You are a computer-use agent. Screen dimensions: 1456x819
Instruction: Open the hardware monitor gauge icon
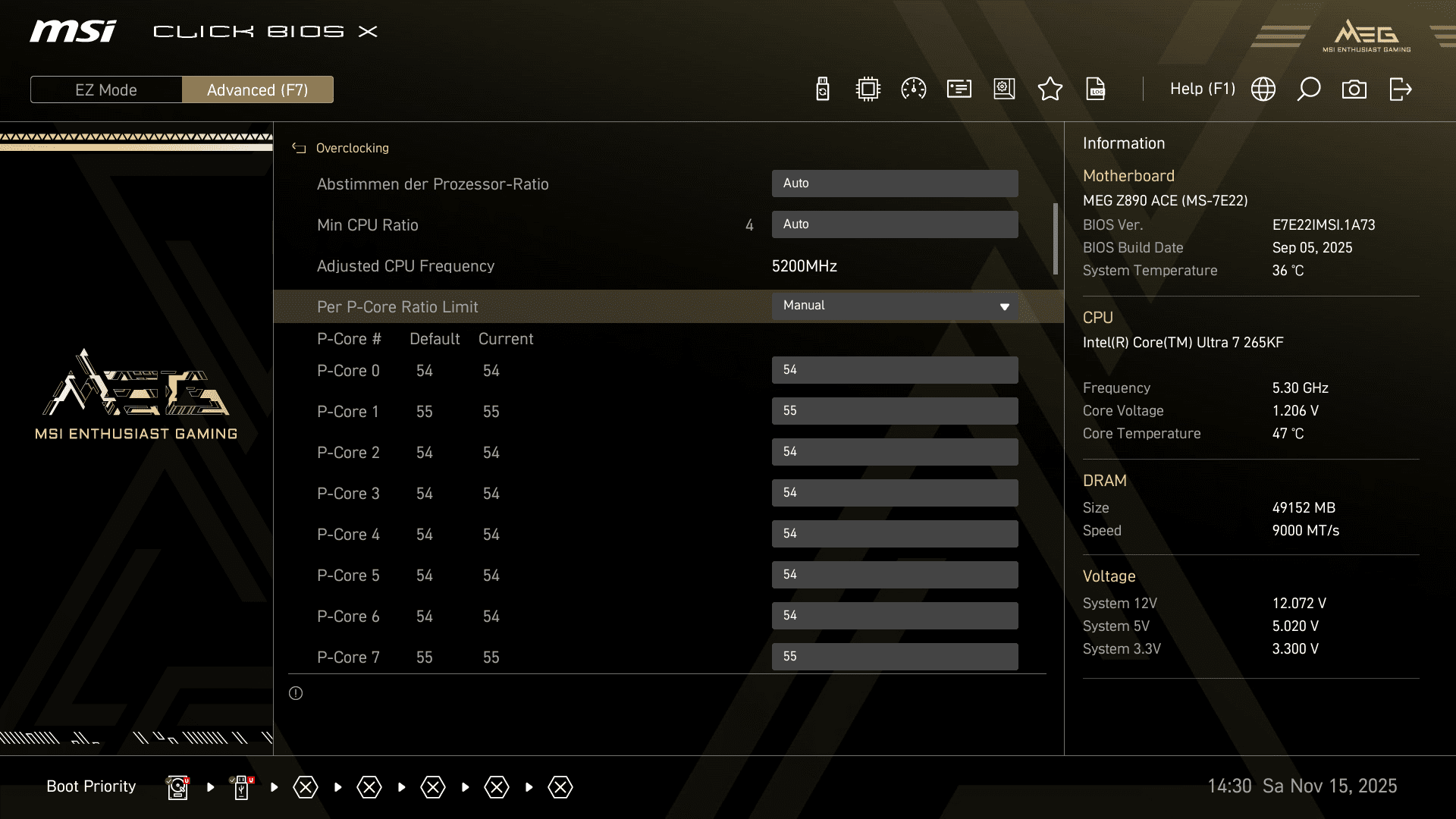(913, 89)
